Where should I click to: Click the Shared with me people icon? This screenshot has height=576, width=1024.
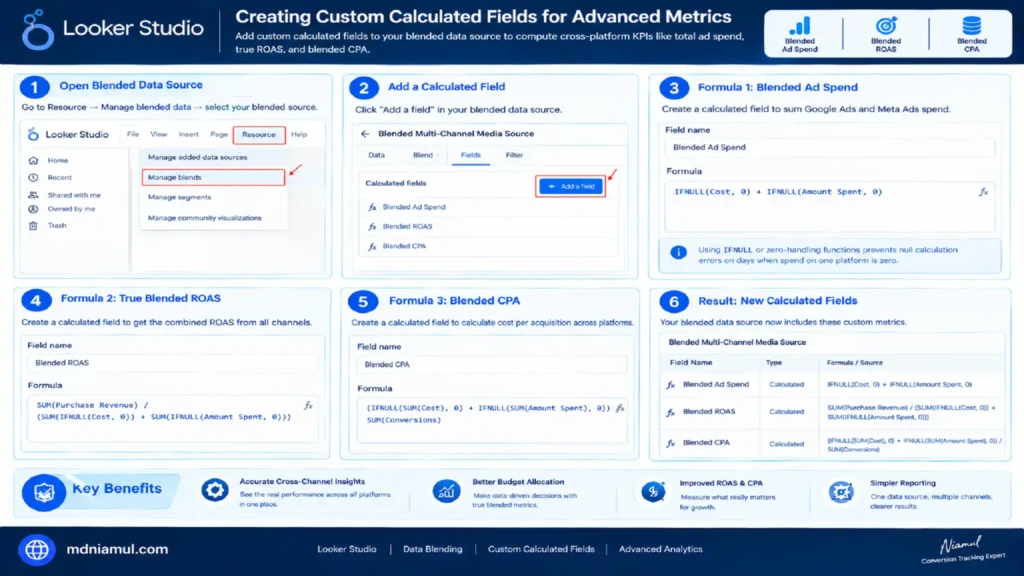click(33, 195)
